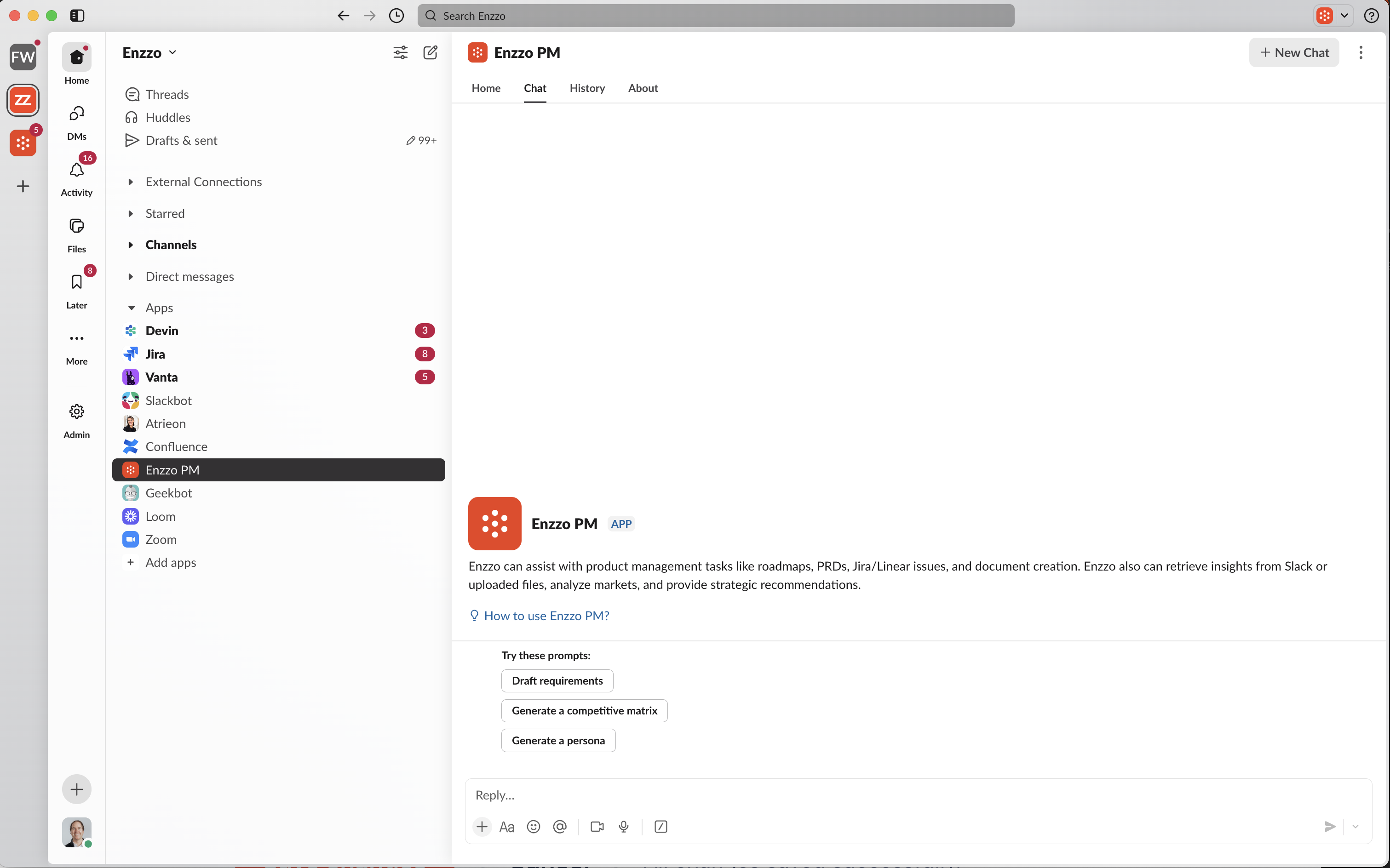1390x868 pixels.
Task: Expand the Channels section
Action: (131, 245)
